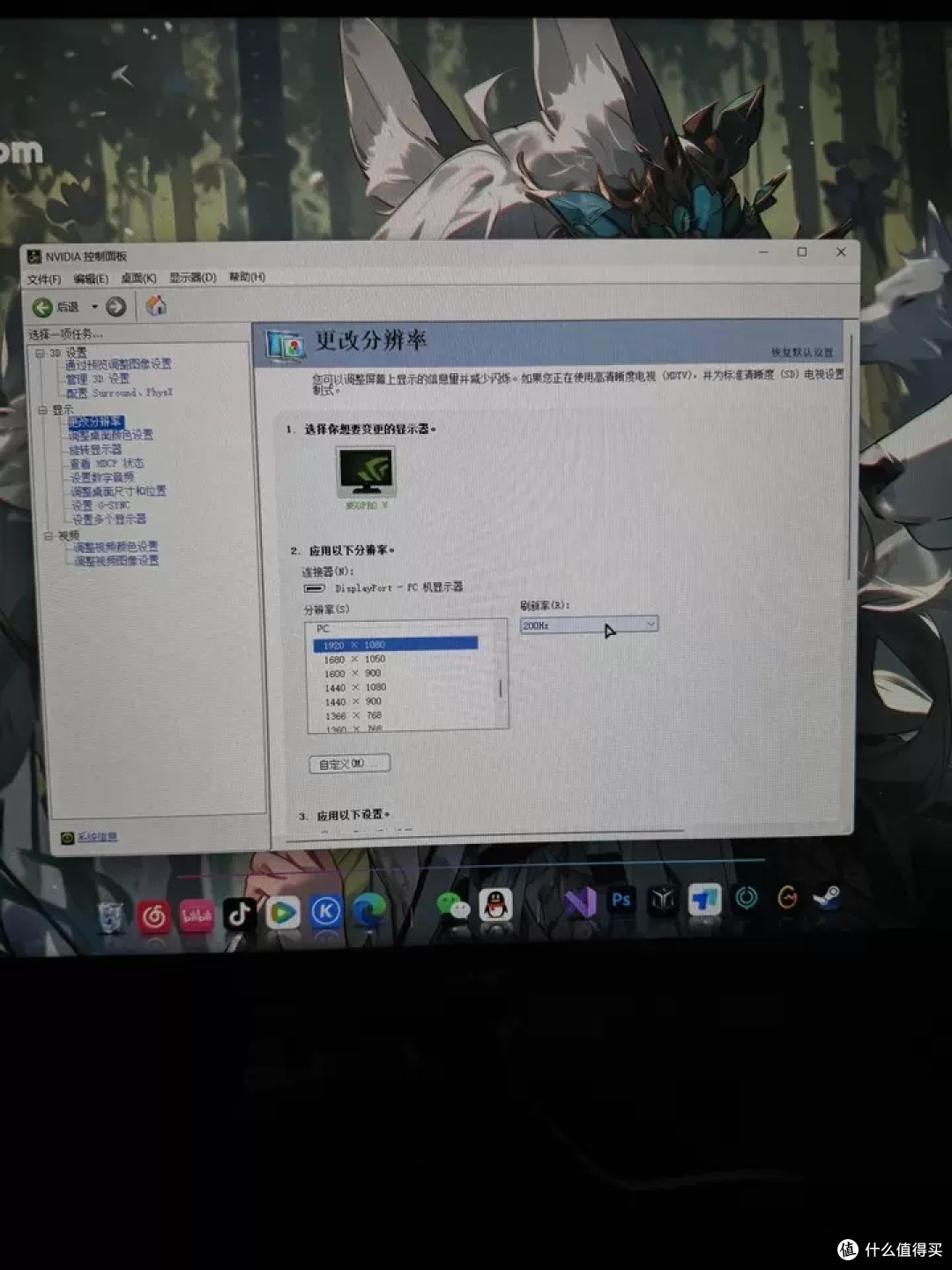This screenshot has width=952, height=1270.
Task: Open the Recycle Bin dock icon
Action: 111,917
